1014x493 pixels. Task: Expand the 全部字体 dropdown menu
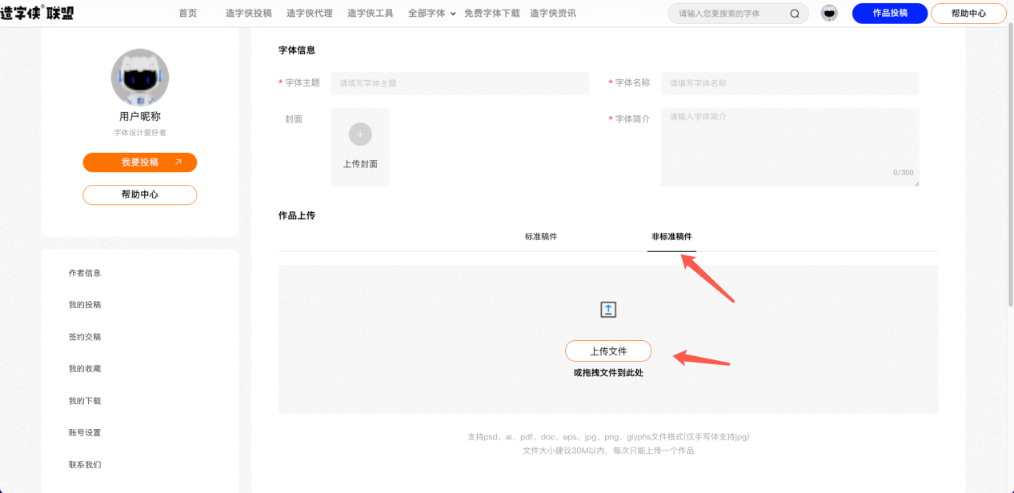[432, 14]
